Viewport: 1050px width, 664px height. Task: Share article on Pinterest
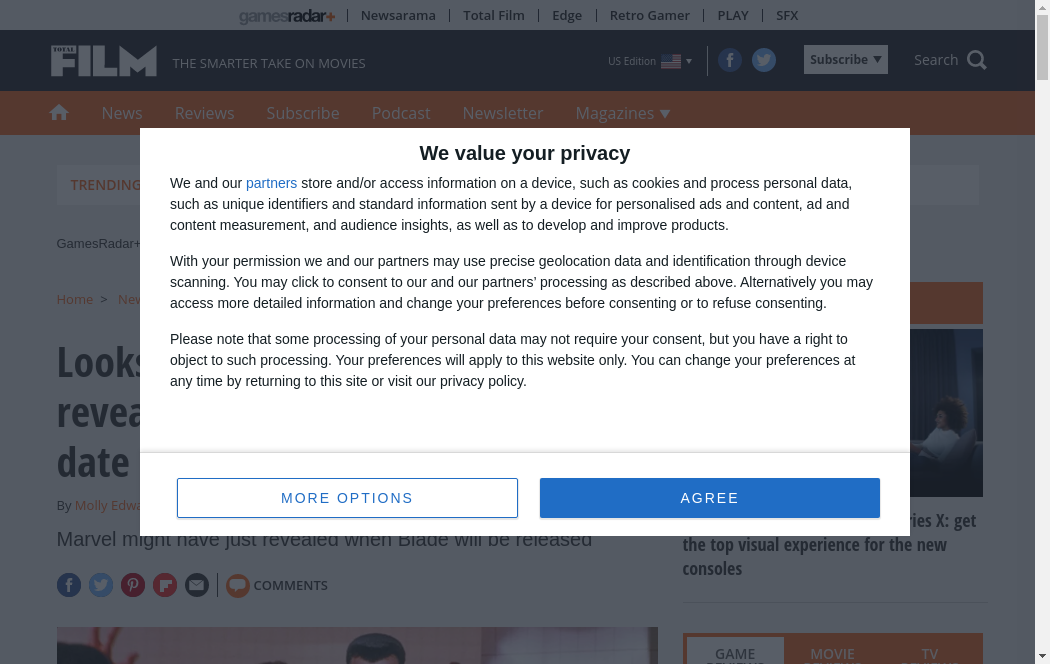coord(133,585)
